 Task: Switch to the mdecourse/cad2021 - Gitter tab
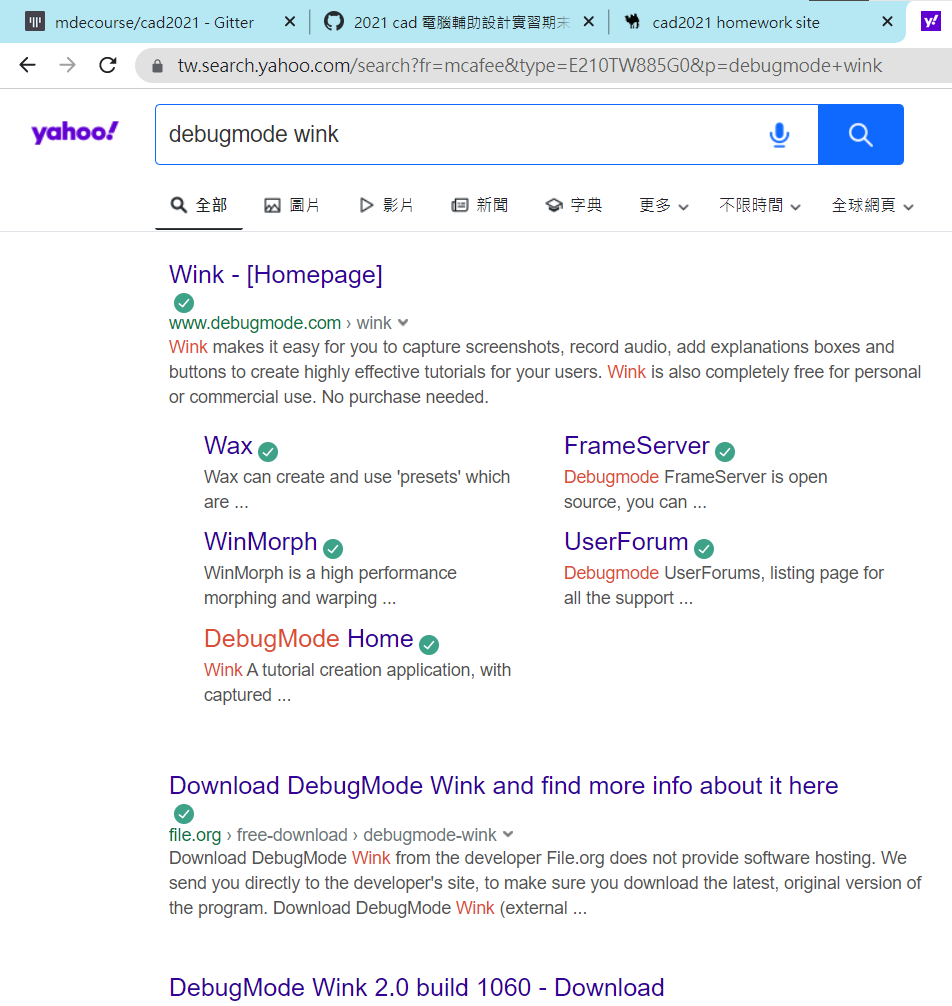click(155, 22)
